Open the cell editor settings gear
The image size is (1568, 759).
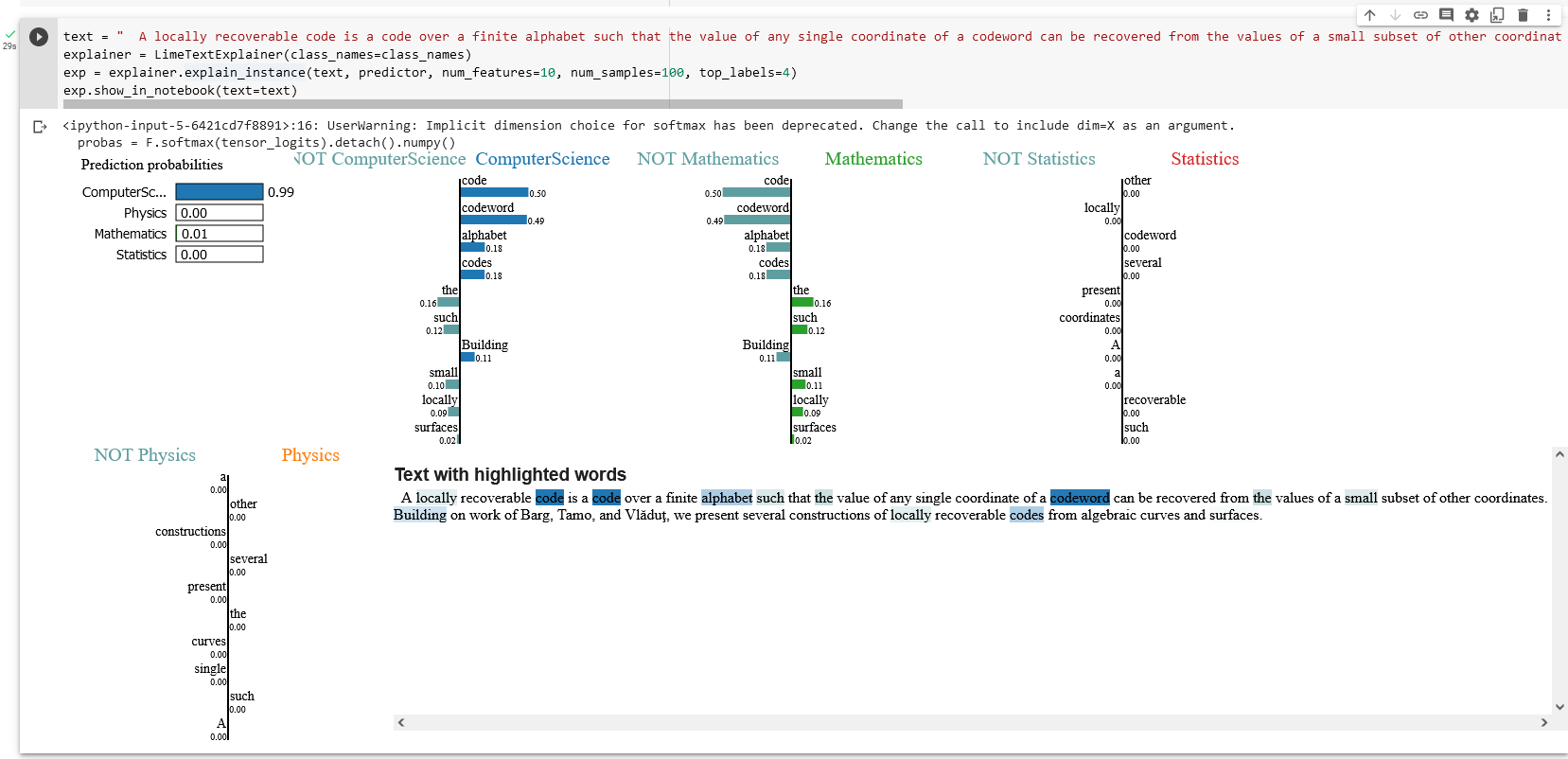pos(1471,15)
